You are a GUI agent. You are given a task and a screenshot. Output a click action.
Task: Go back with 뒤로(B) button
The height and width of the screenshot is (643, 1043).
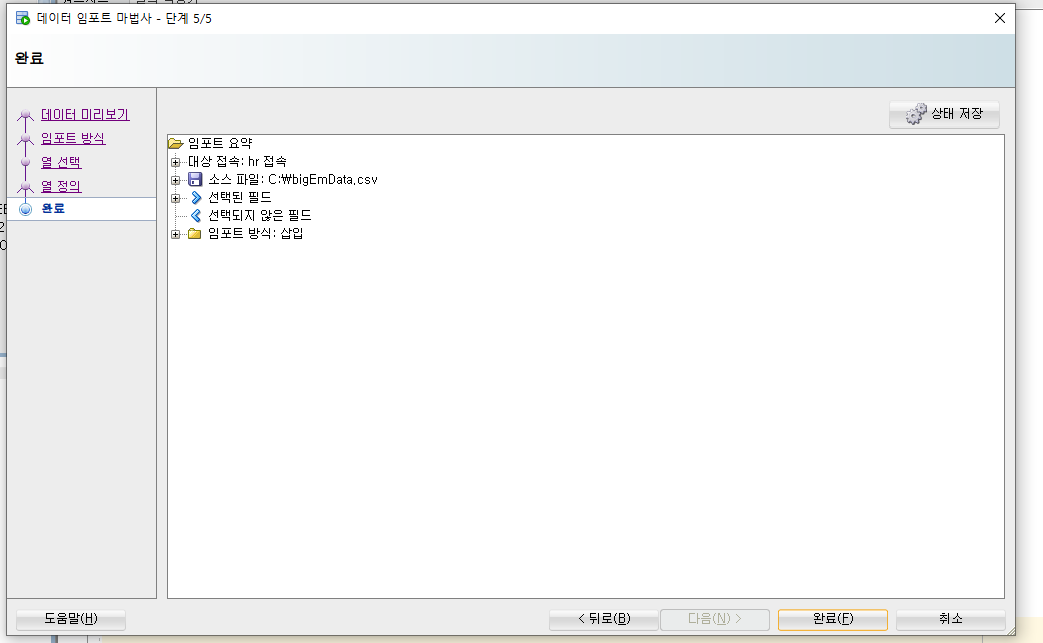click(603, 619)
